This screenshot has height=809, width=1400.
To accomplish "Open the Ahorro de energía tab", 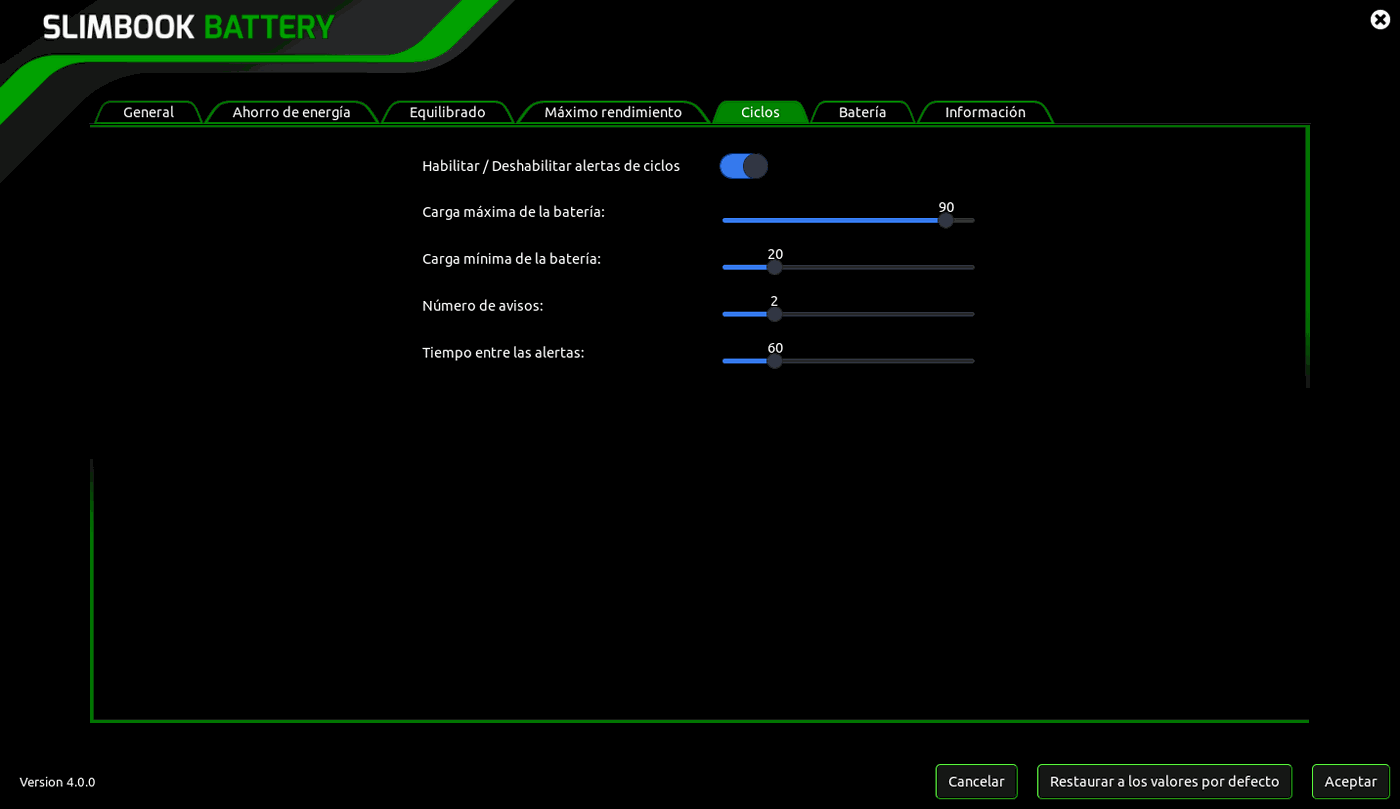I will pyautogui.click(x=291, y=112).
